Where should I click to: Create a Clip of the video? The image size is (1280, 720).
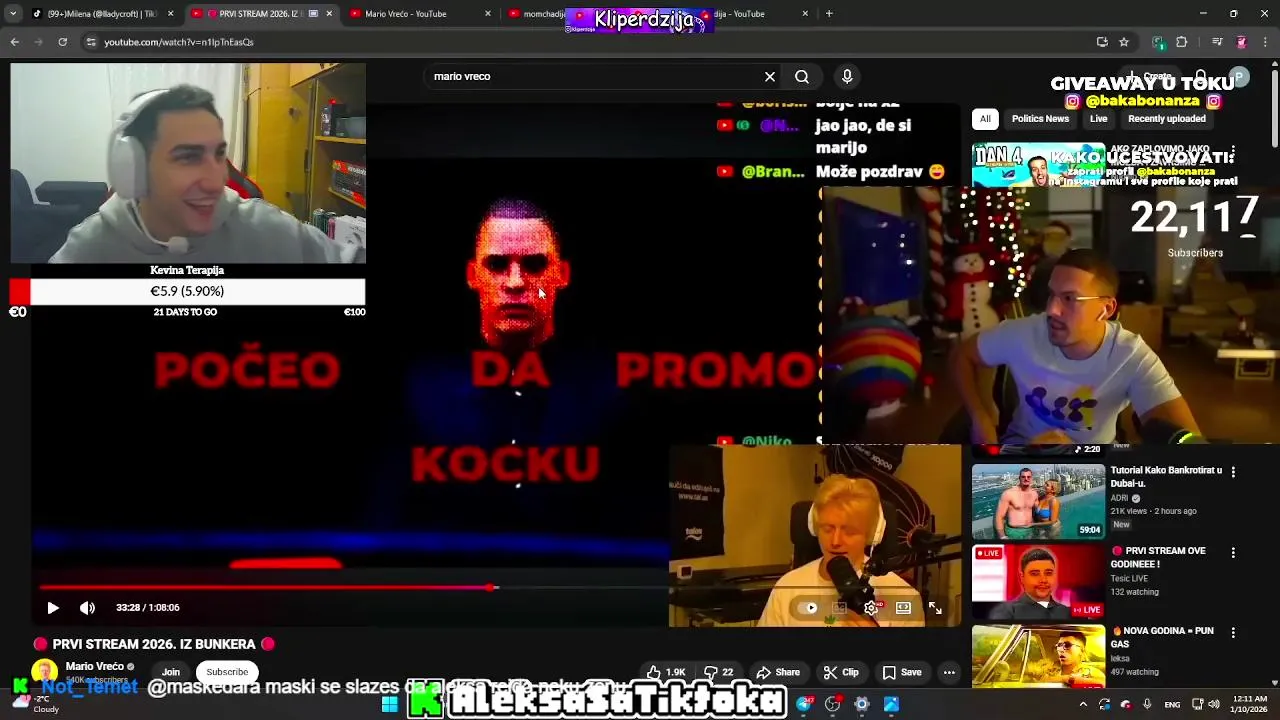841,672
